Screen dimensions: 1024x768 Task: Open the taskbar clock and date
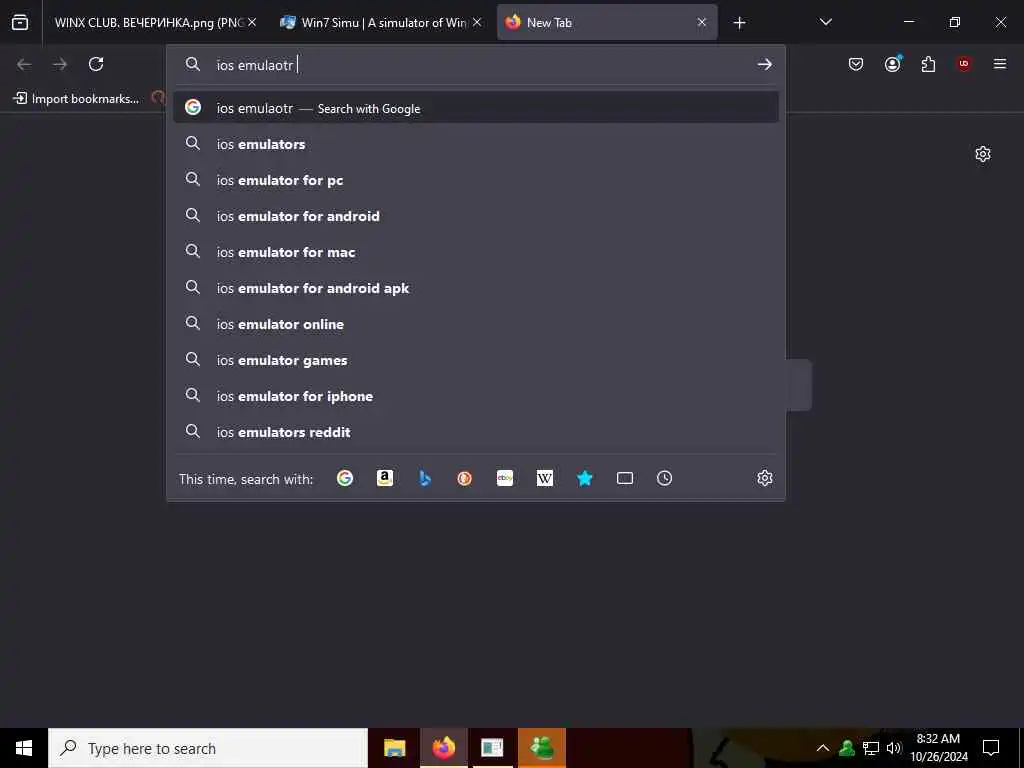pos(938,748)
